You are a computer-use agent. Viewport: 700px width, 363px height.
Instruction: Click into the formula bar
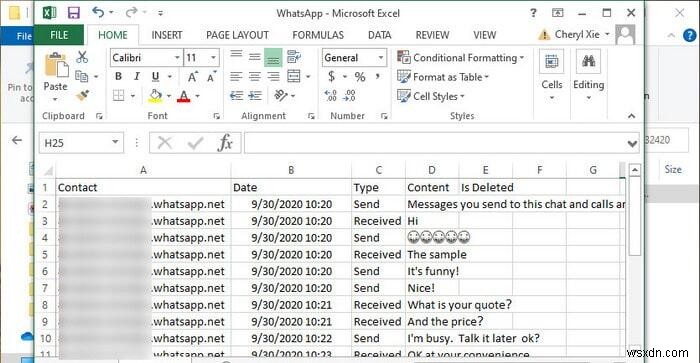pyautogui.click(x=435, y=143)
